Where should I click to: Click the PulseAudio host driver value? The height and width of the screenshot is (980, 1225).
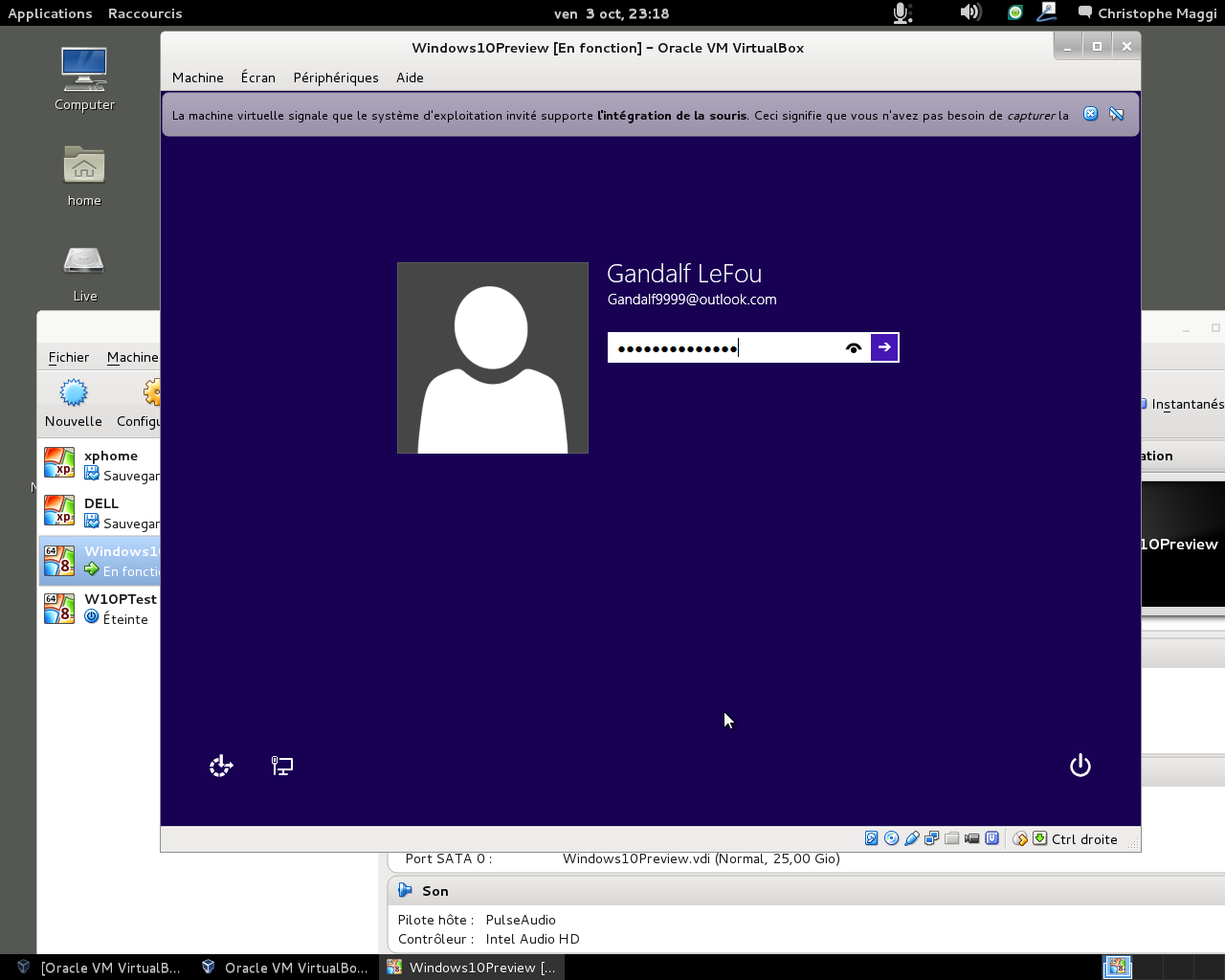[x=521, y=920]
